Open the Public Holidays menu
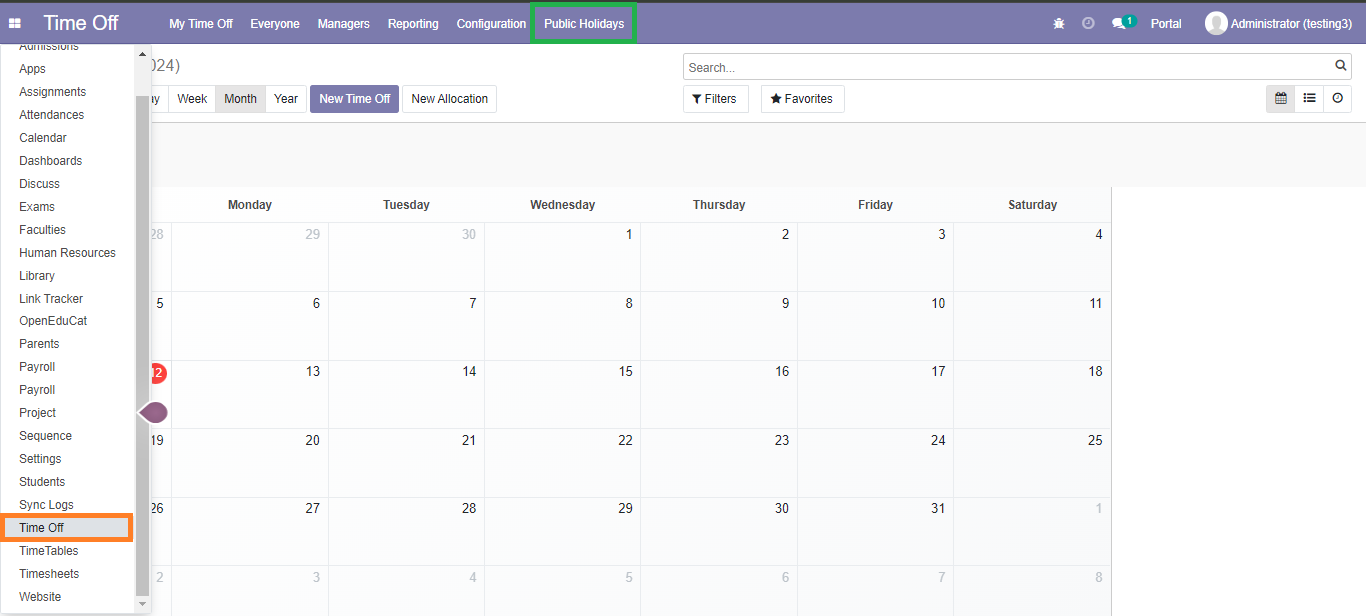This screenshot has width=1366, height=616. click(x=584, y=23)
